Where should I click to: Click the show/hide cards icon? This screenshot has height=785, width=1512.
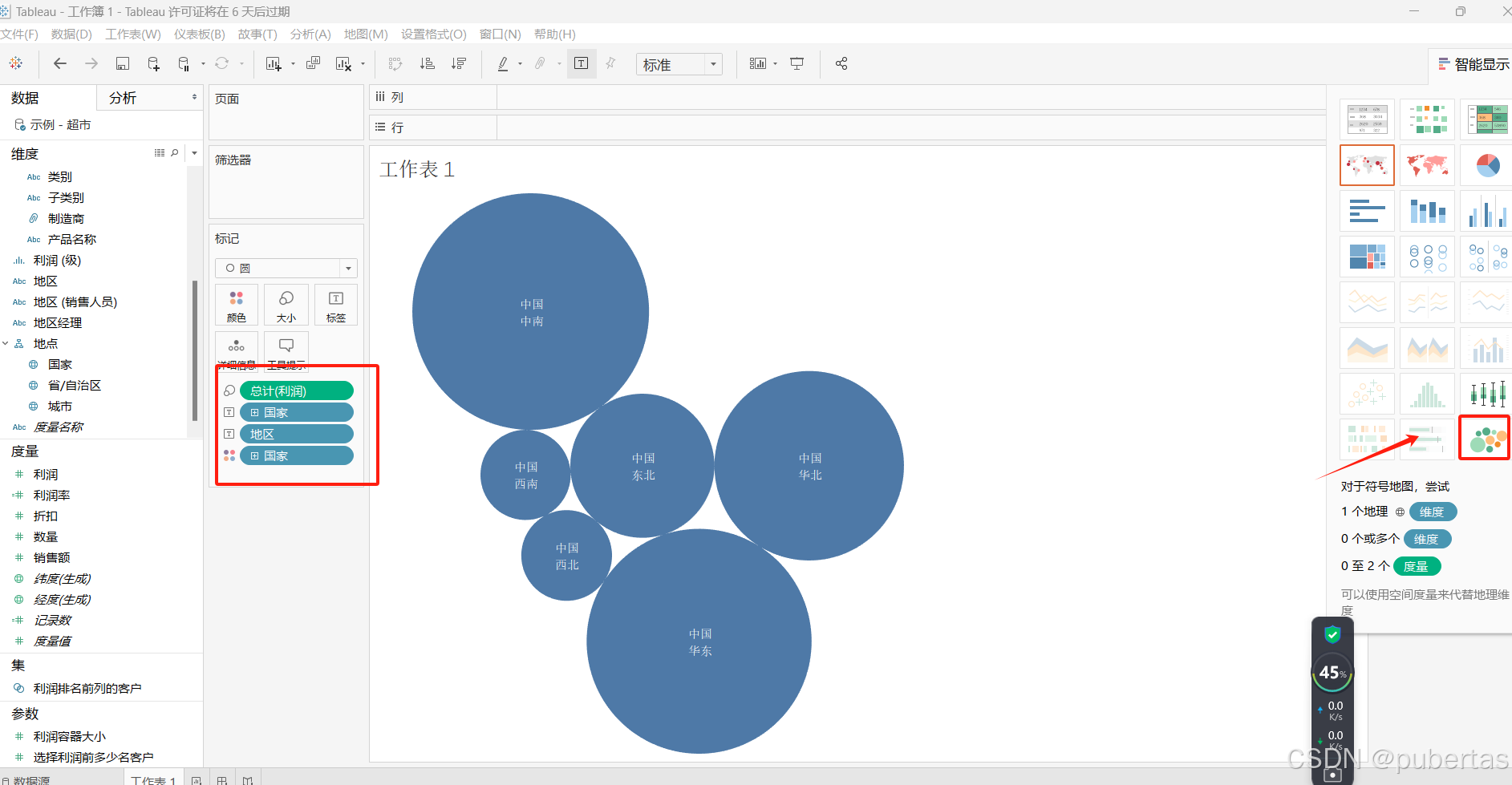click(x=758, y=63)
